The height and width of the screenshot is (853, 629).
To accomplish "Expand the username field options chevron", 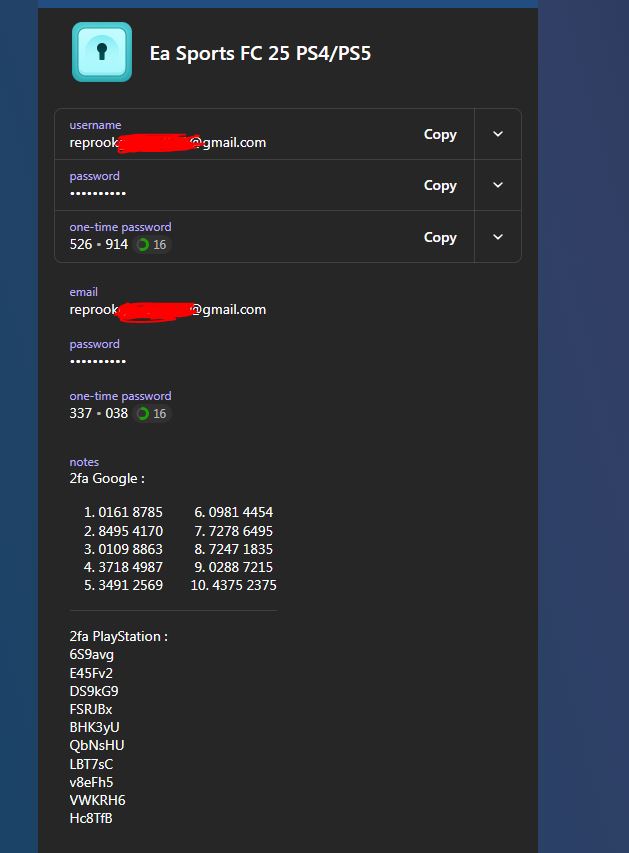I will 498,134.
